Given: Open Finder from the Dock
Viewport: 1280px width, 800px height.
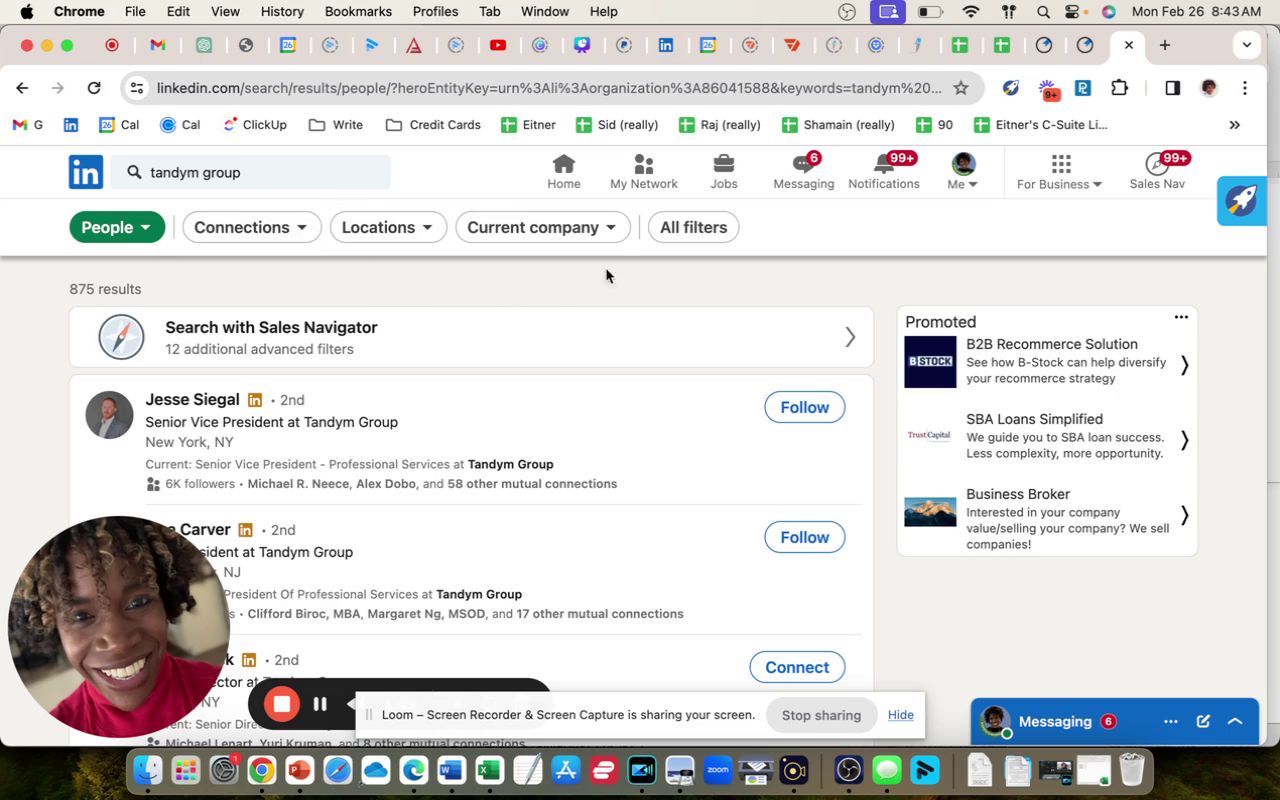Looking at the screenshot, I should [x=148, y=770].
